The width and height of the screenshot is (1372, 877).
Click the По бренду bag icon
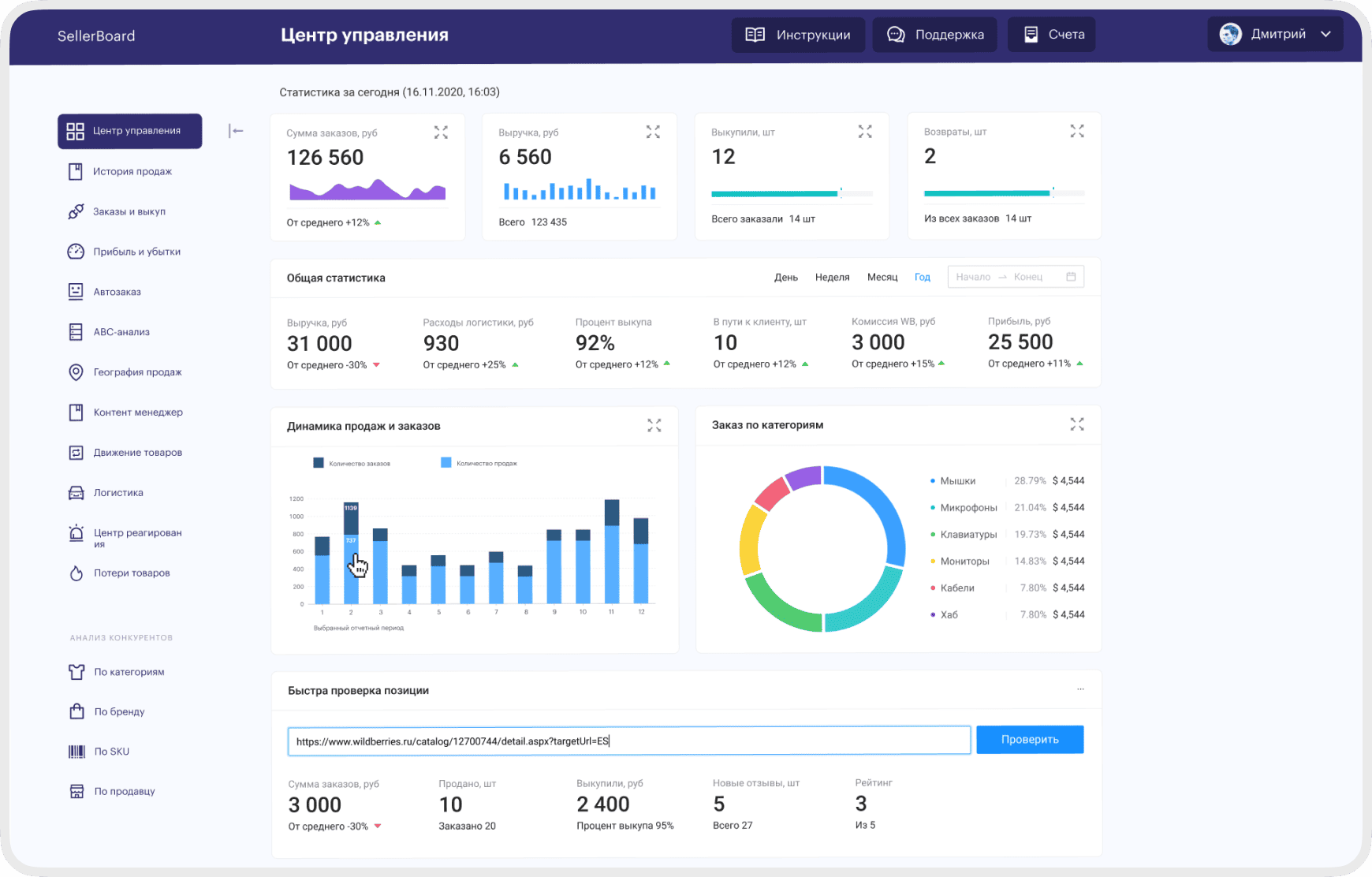pyautogui.click(x=76, y=711)
